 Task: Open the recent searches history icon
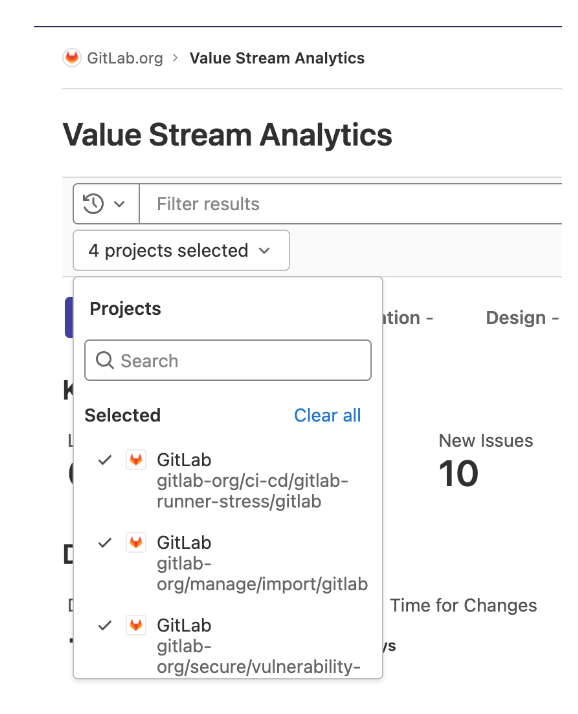pyautogui.click(x=93, y=204)
